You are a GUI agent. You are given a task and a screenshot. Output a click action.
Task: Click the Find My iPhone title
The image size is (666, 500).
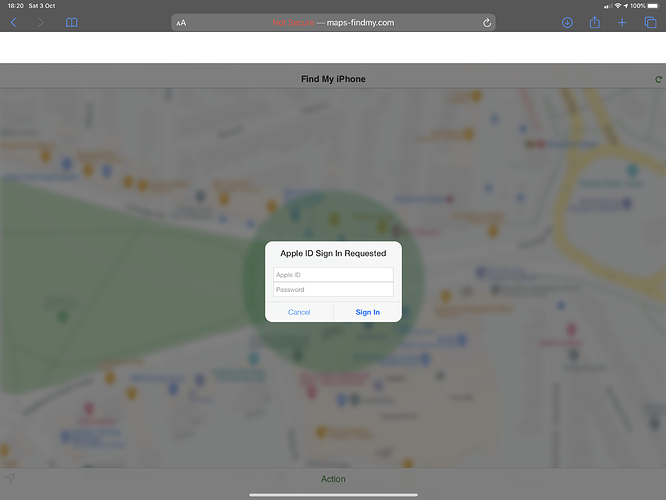(333, 79)
